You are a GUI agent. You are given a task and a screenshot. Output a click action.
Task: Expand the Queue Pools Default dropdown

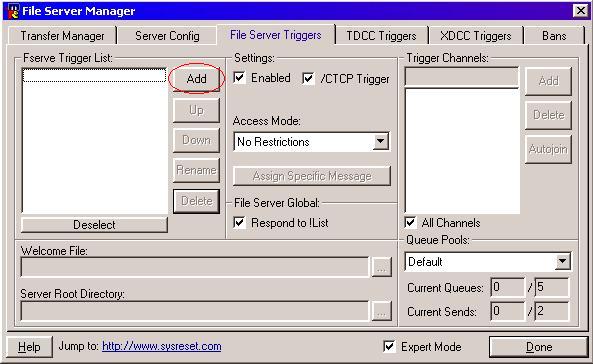563,261
